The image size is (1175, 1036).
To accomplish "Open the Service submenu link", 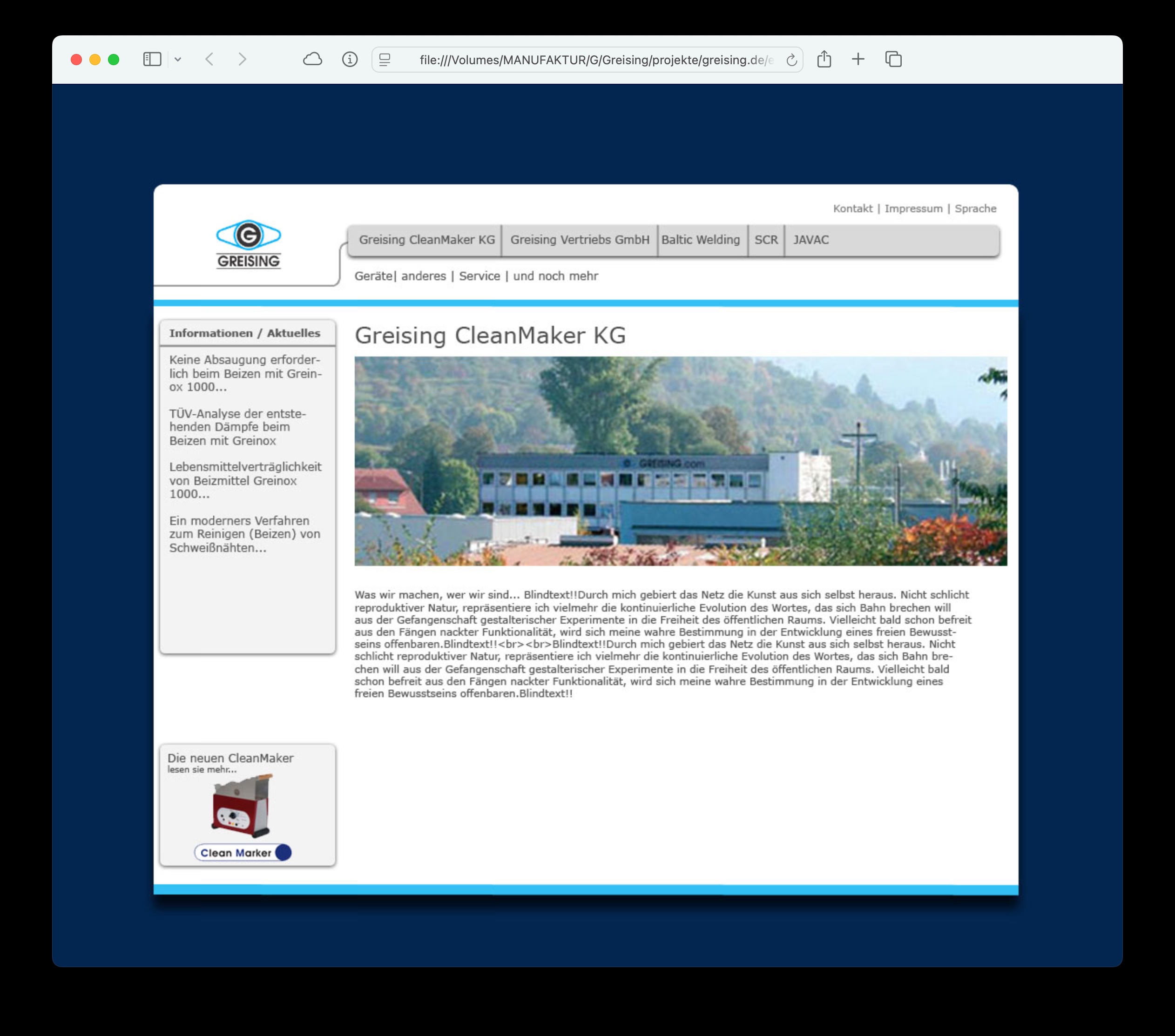I will coord(479,276).
